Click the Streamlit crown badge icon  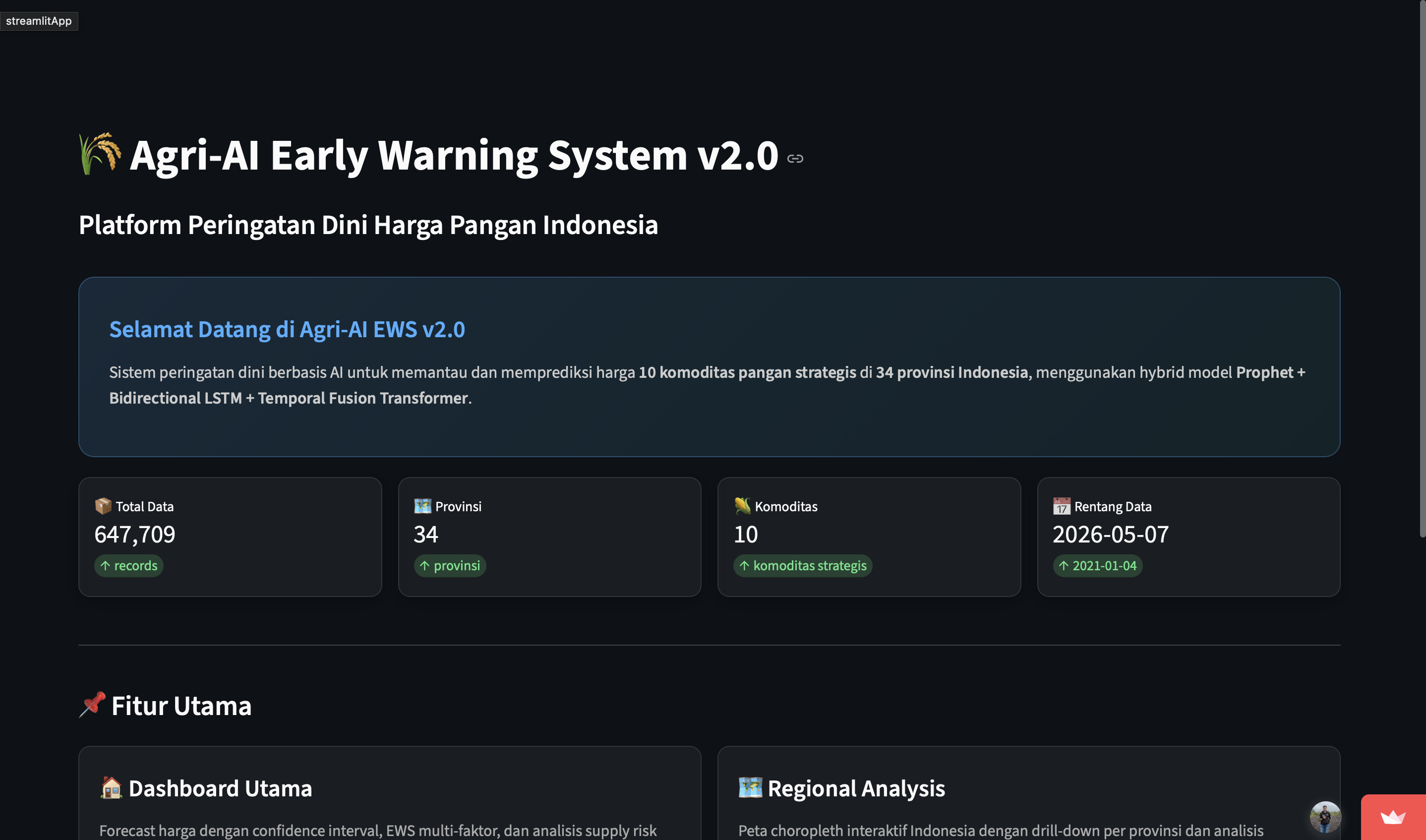[1393, 817]
